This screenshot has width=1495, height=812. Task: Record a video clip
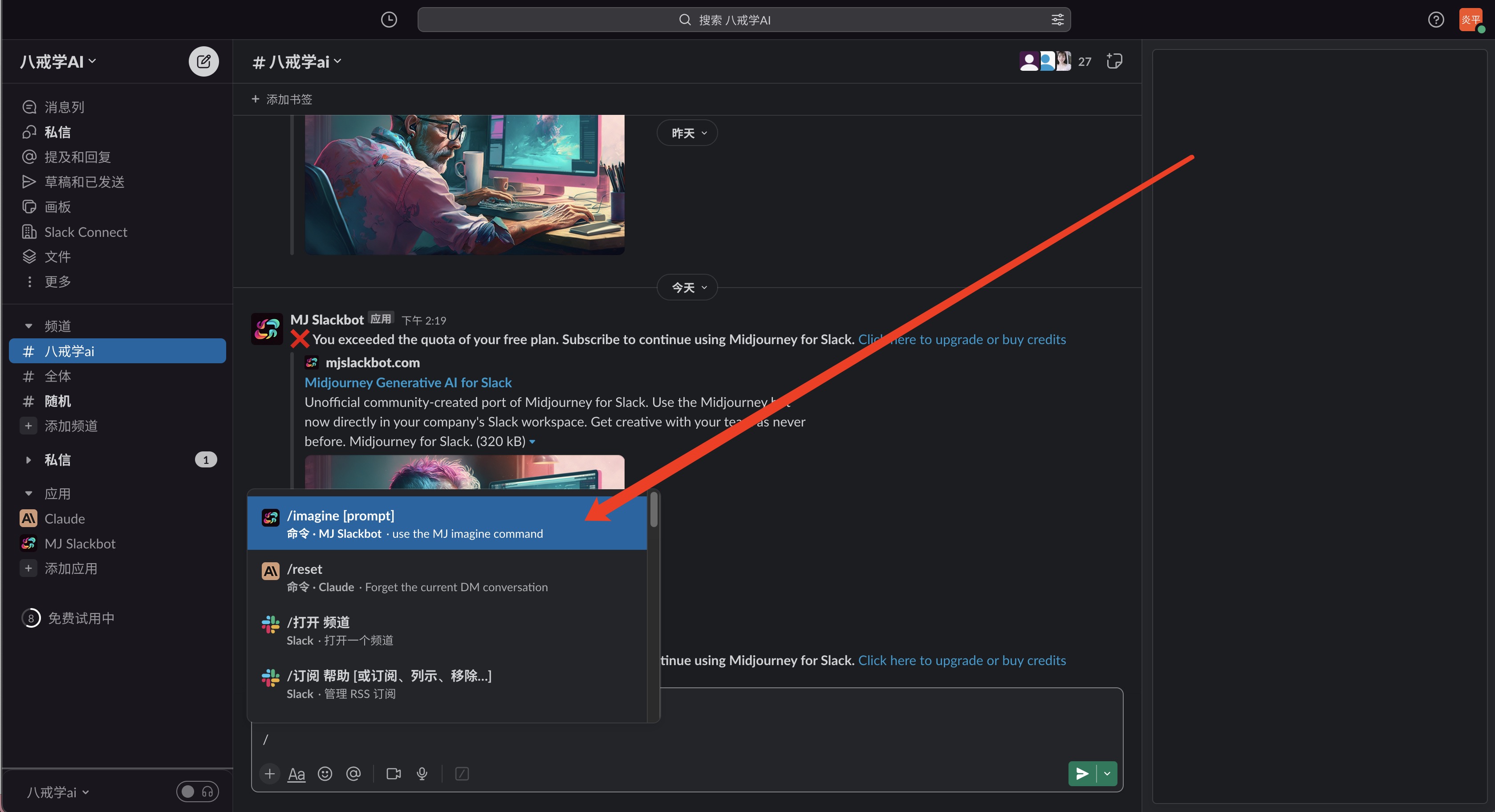pos(394,774)
